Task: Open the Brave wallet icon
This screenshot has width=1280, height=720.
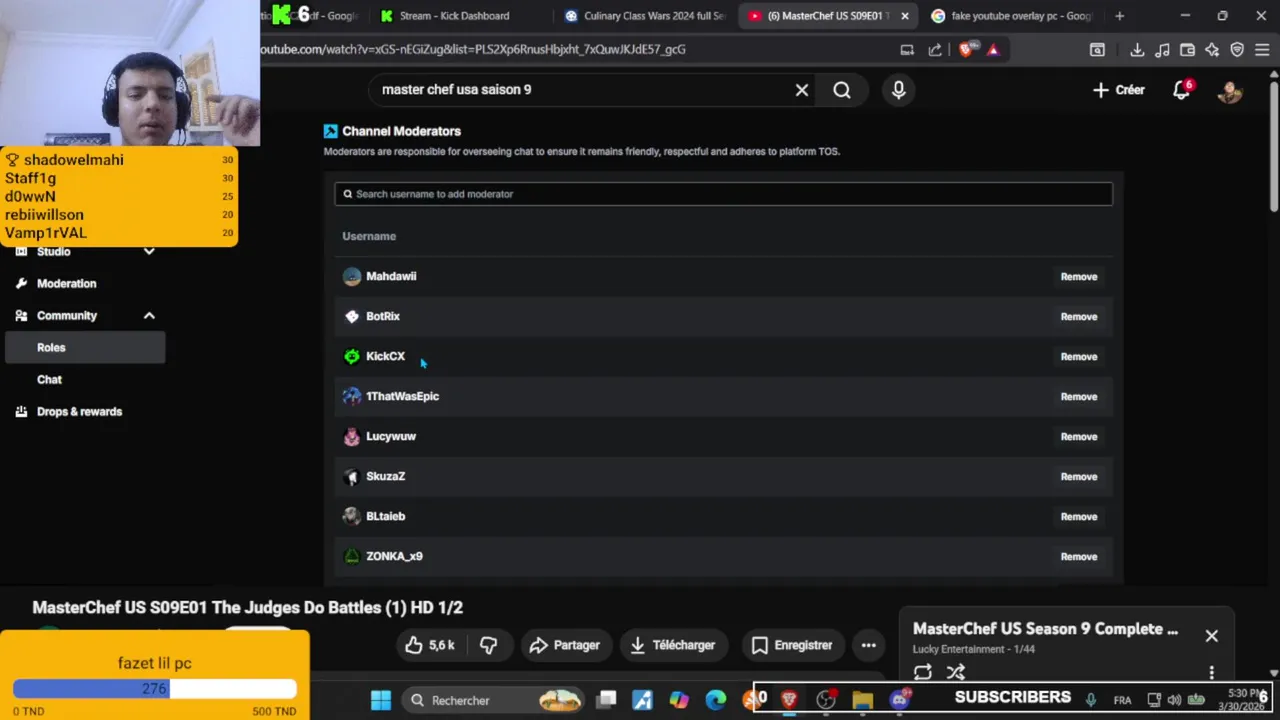Action: click(x=1187, y=50)
